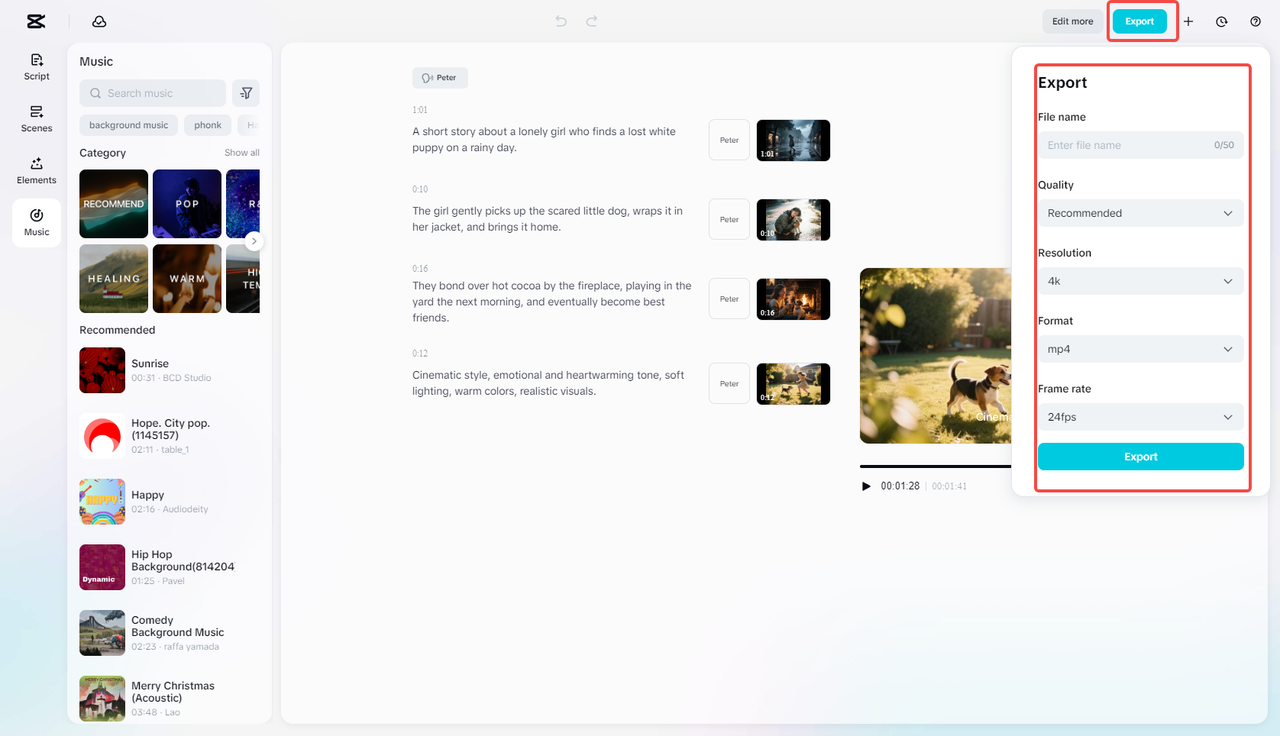Open the Frame rate dropdown showing 24fps
This screenshot has width=1280, height=736.
coord(1140,416)
